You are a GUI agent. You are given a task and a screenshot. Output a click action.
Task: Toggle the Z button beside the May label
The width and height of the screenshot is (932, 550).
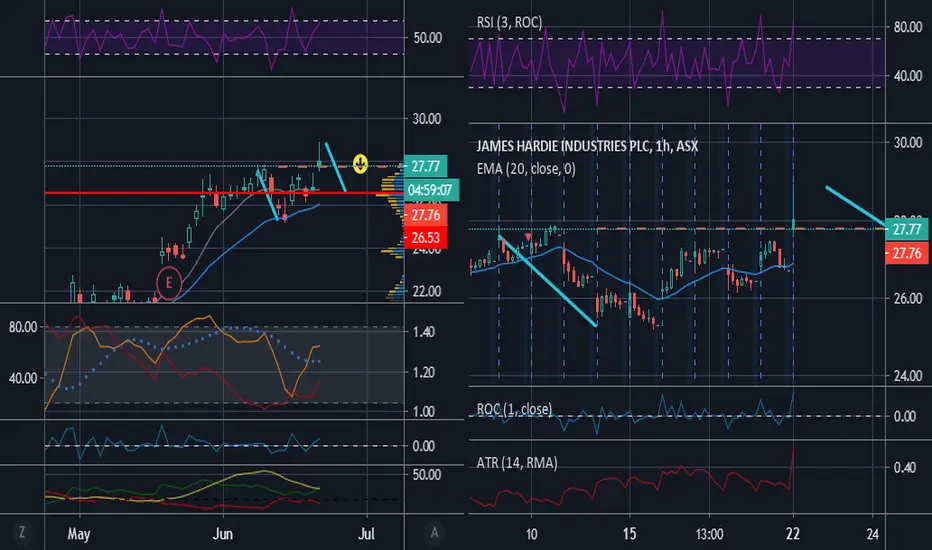click(22, 532)
